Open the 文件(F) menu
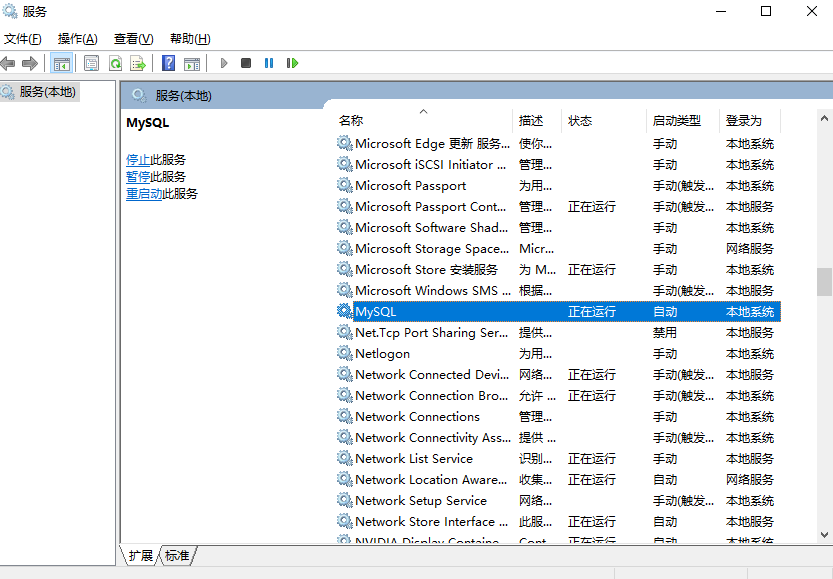 click(22, 39)
